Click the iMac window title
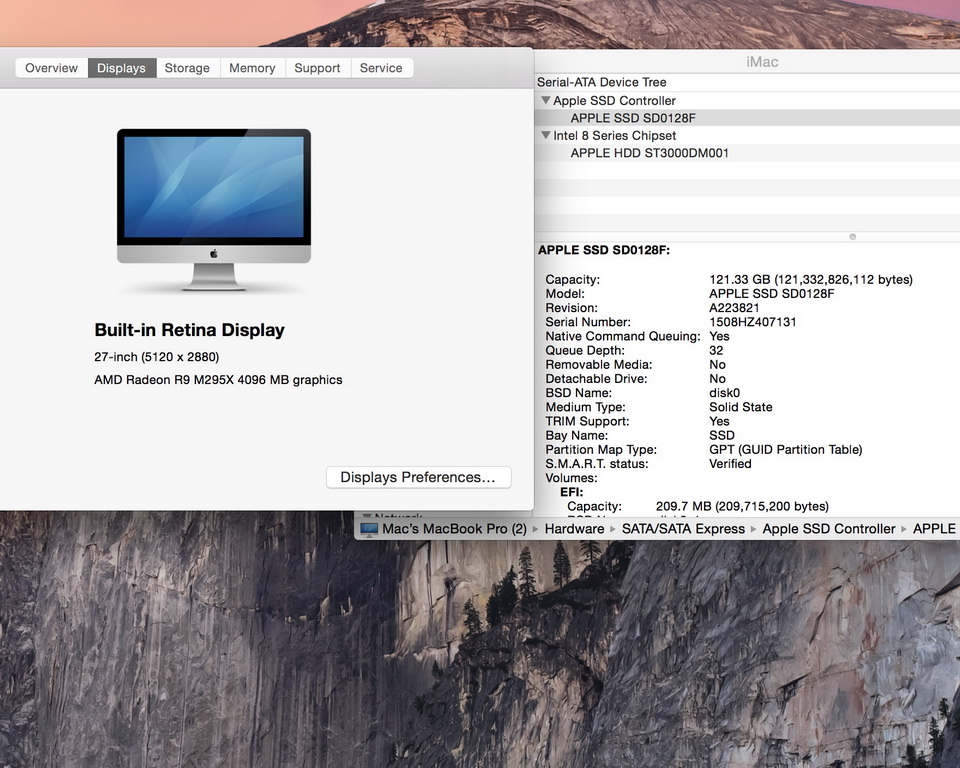This screenshot has width=960, height=768. pos(762,62)
